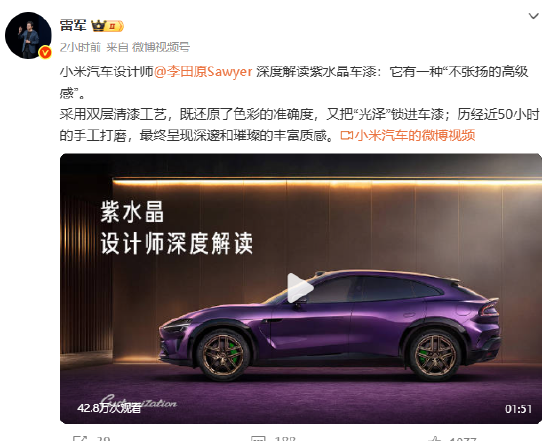The height and width of the screenshot is (441, 550).
Task: Click the 紫水晶 设计师深度解读 title overlay
Action: [x=176, y=228]
